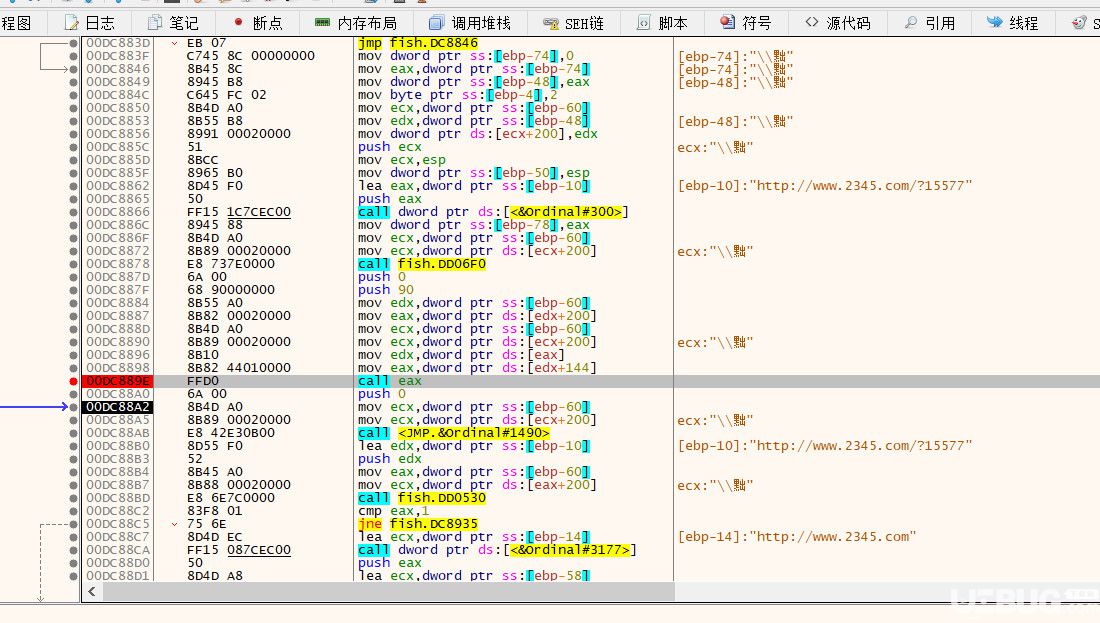Image resolution: width=1100 pixels, height=623 pixels.
Task: Toggle breakpoint dot for address 00DC8878
Action: click(73, 264)
